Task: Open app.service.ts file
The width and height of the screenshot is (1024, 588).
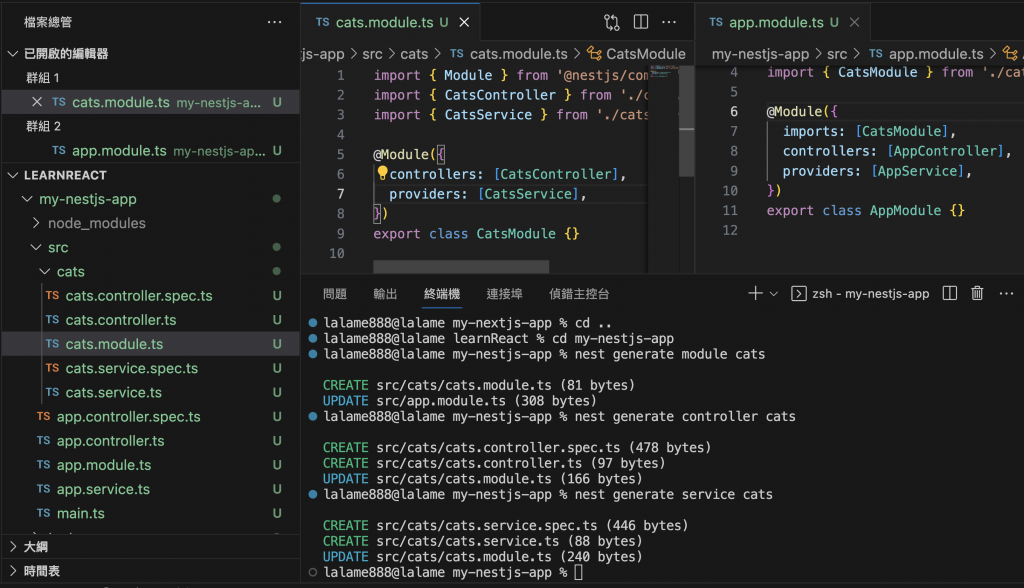Action: pos(151,489)
